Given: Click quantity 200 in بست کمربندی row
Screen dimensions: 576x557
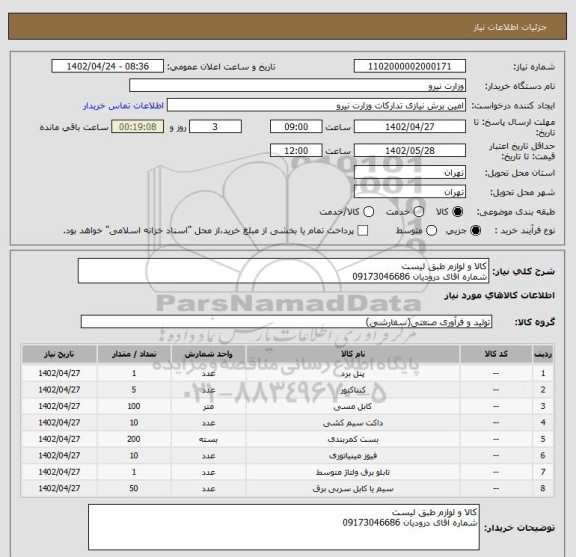Looking at the screenshot, I should coord(134,439).
